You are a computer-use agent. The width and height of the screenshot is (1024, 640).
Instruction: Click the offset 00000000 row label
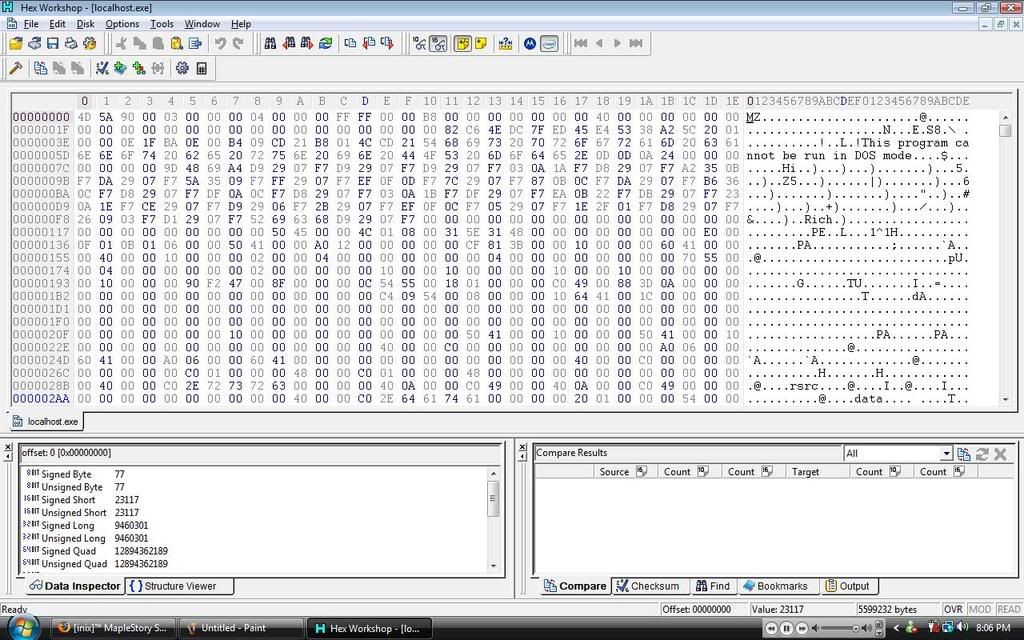41,117
